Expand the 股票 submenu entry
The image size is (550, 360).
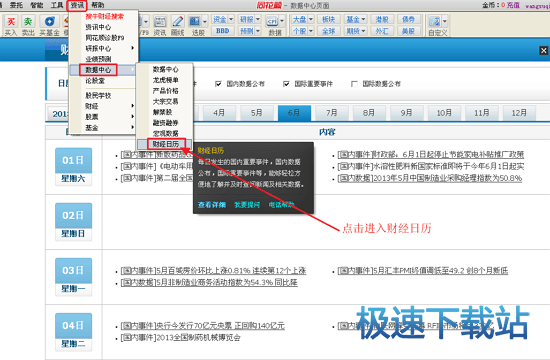pyautogui.click(x=103, y=117)
